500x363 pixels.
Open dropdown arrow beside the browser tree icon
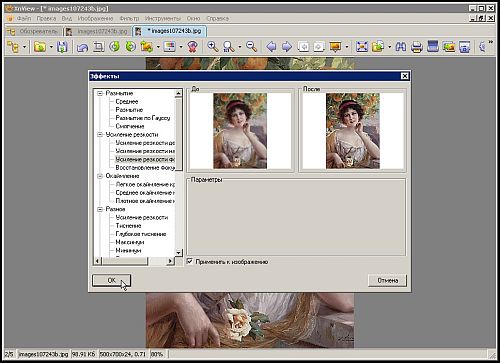pyautogui.click(x=24, y=47)
